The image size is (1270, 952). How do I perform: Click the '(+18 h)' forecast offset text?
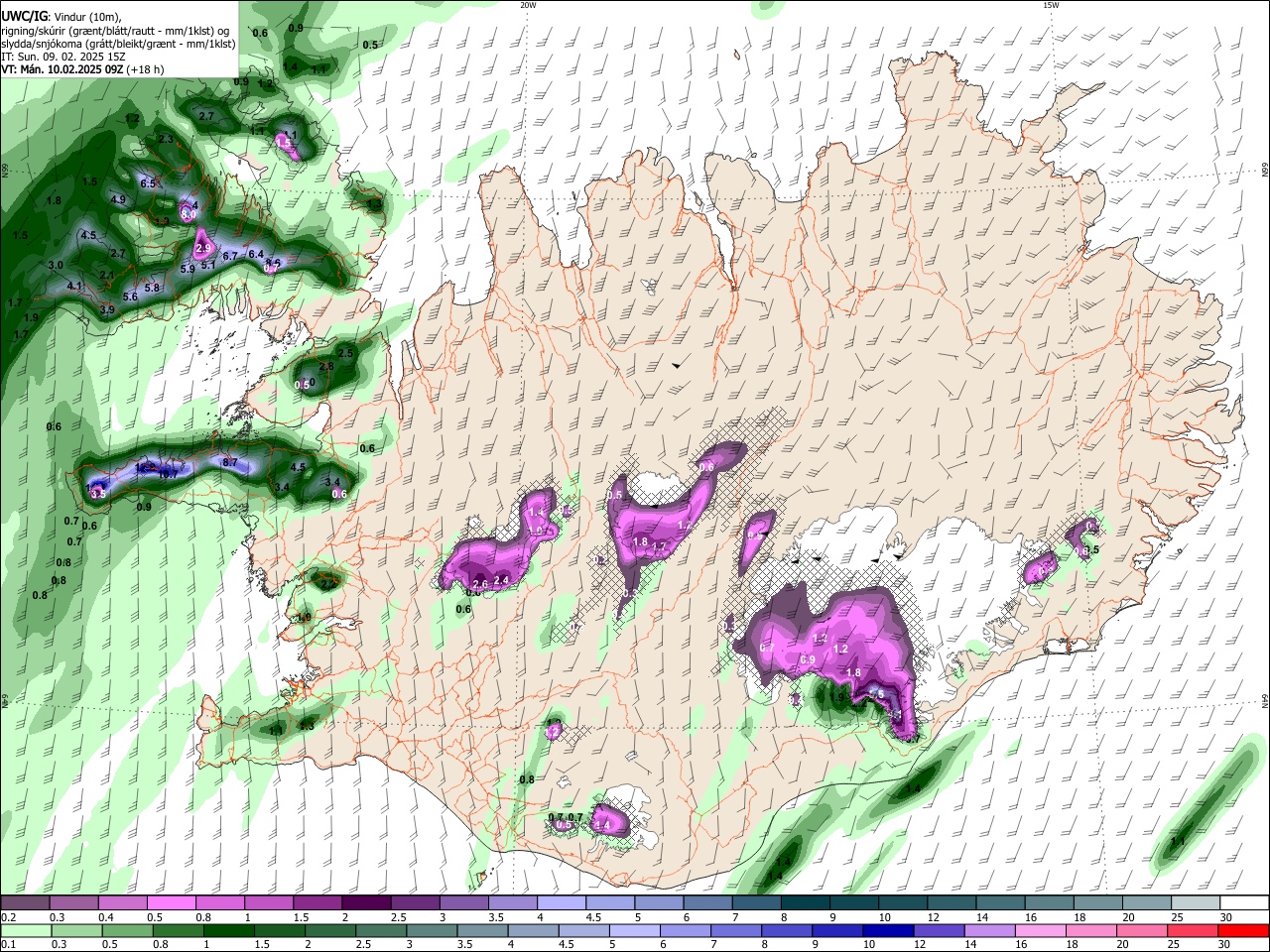tap(146, 69)
